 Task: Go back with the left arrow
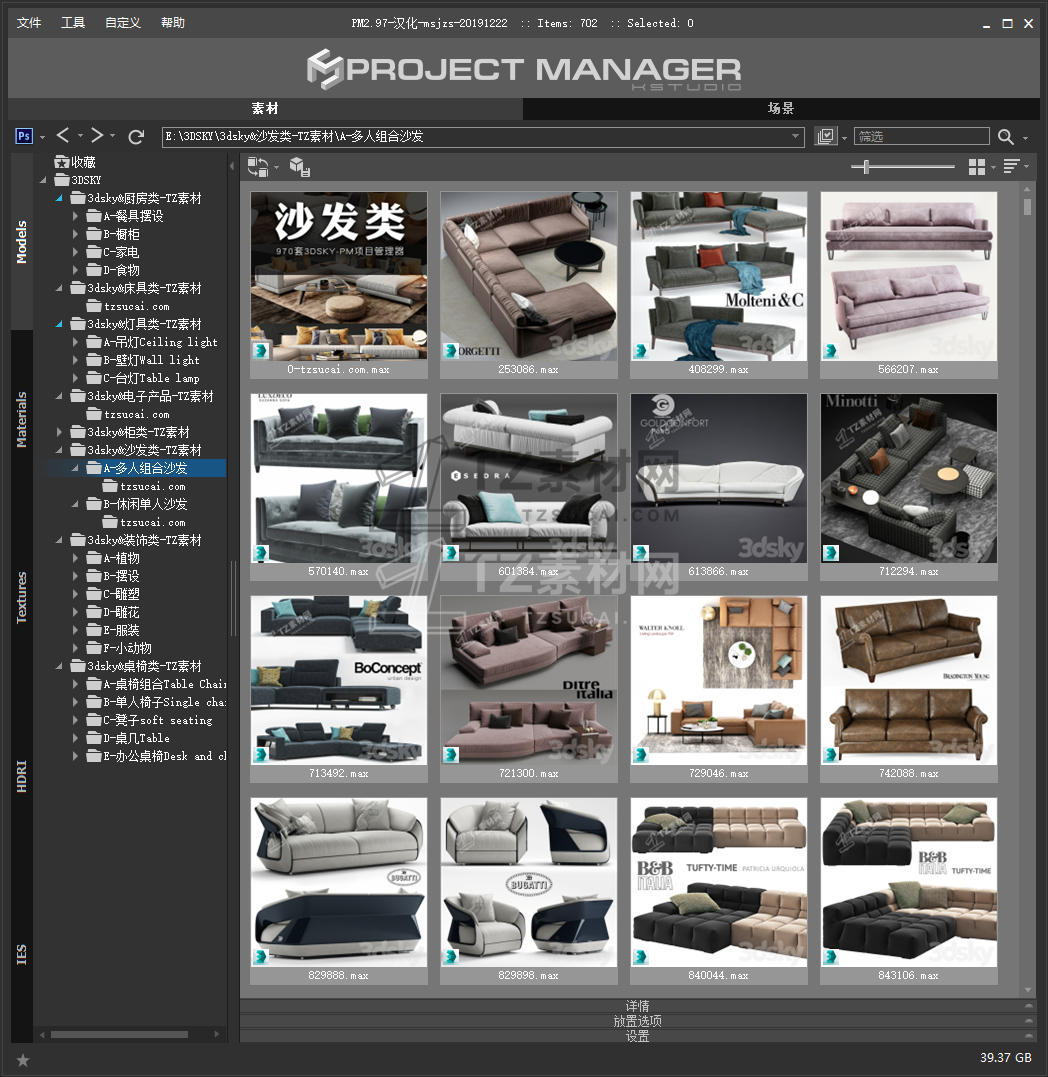tap(63, 135)
